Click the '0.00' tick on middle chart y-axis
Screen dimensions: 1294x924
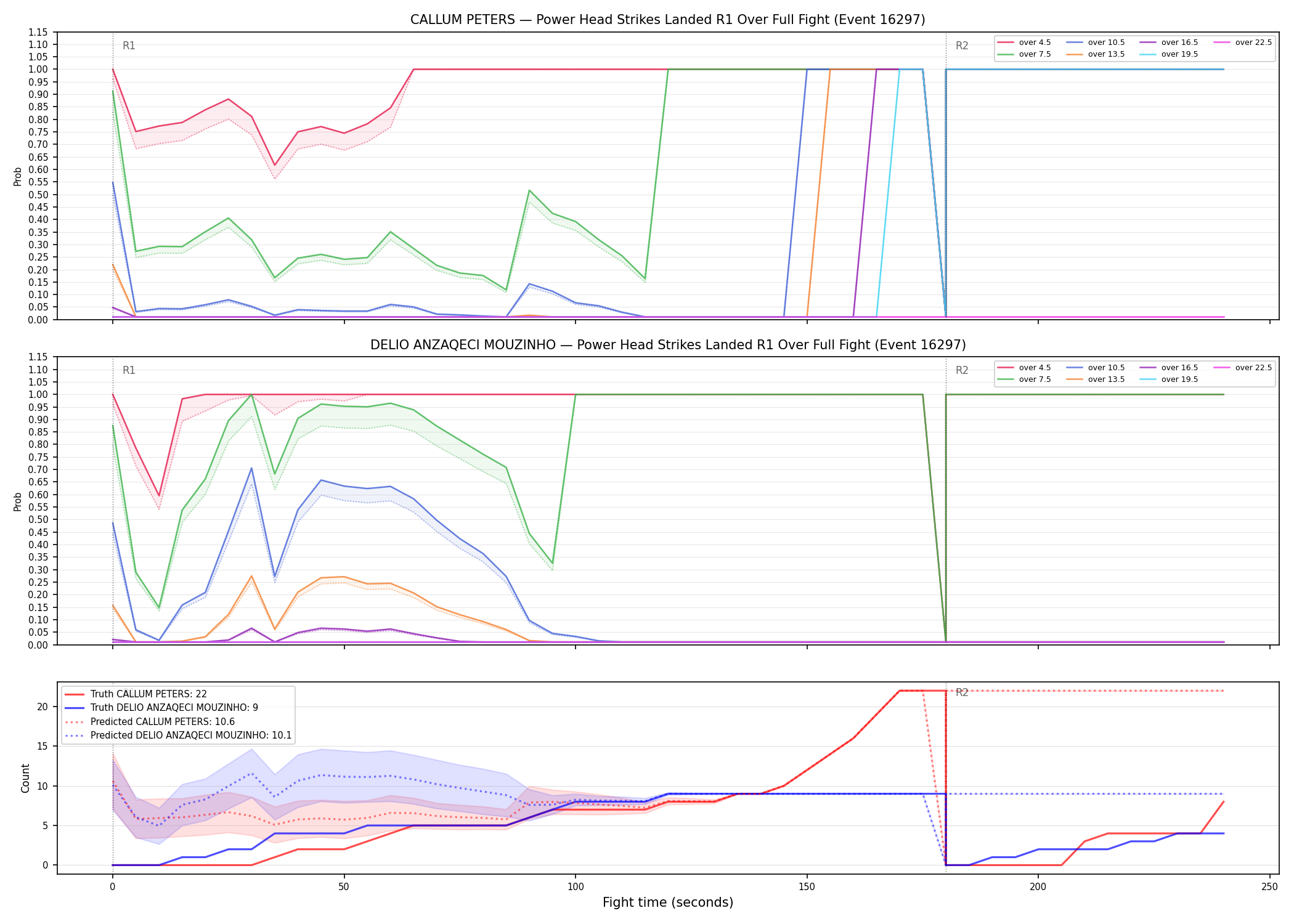pos(38,645)
